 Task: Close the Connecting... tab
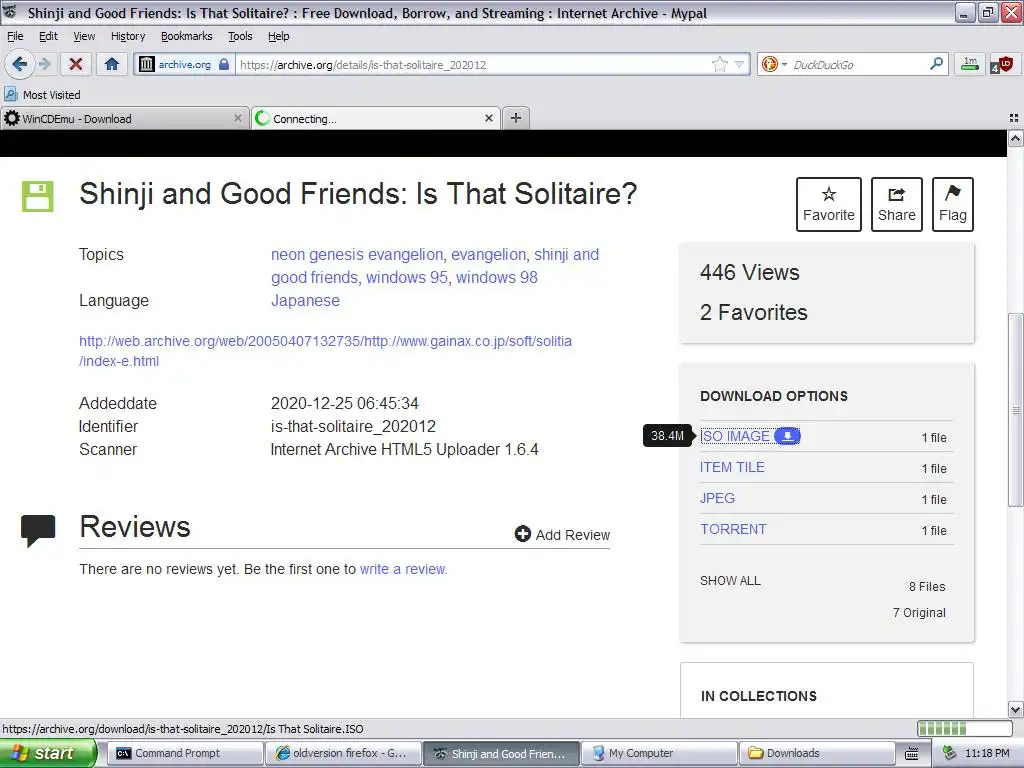click(x=488, y=118)
